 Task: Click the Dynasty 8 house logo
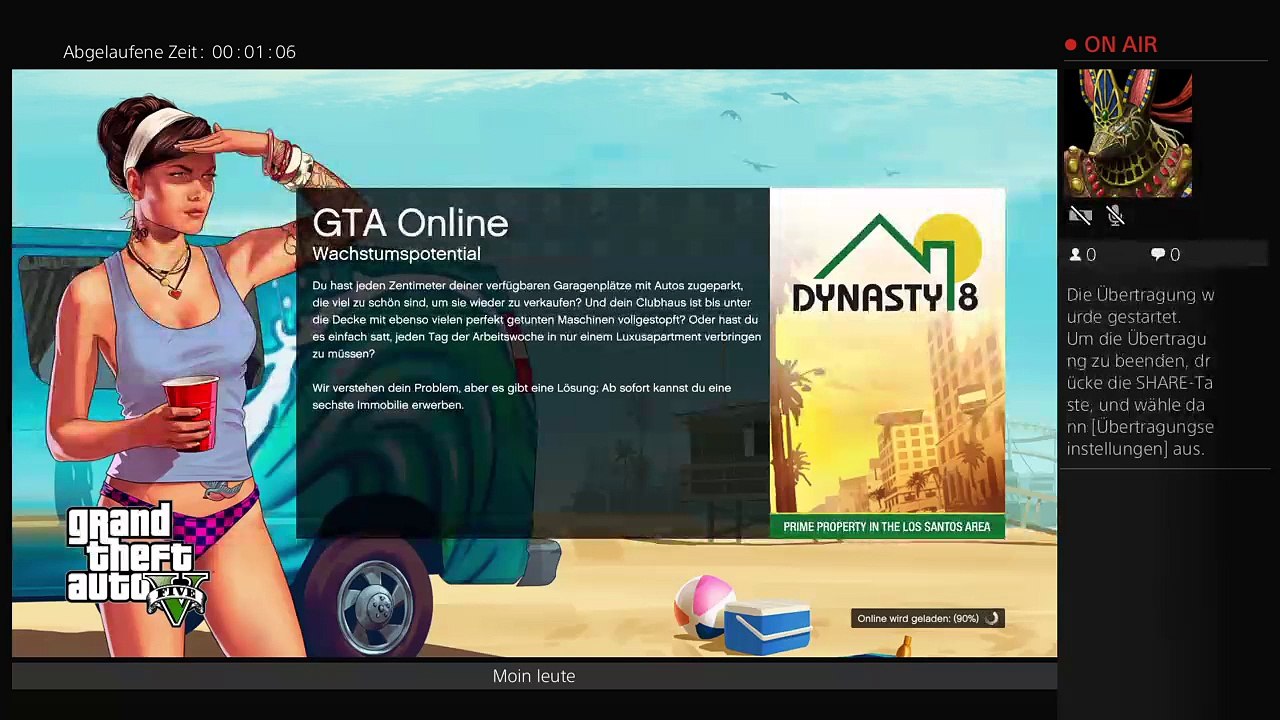pyautogui.click(x=886, y=262)
